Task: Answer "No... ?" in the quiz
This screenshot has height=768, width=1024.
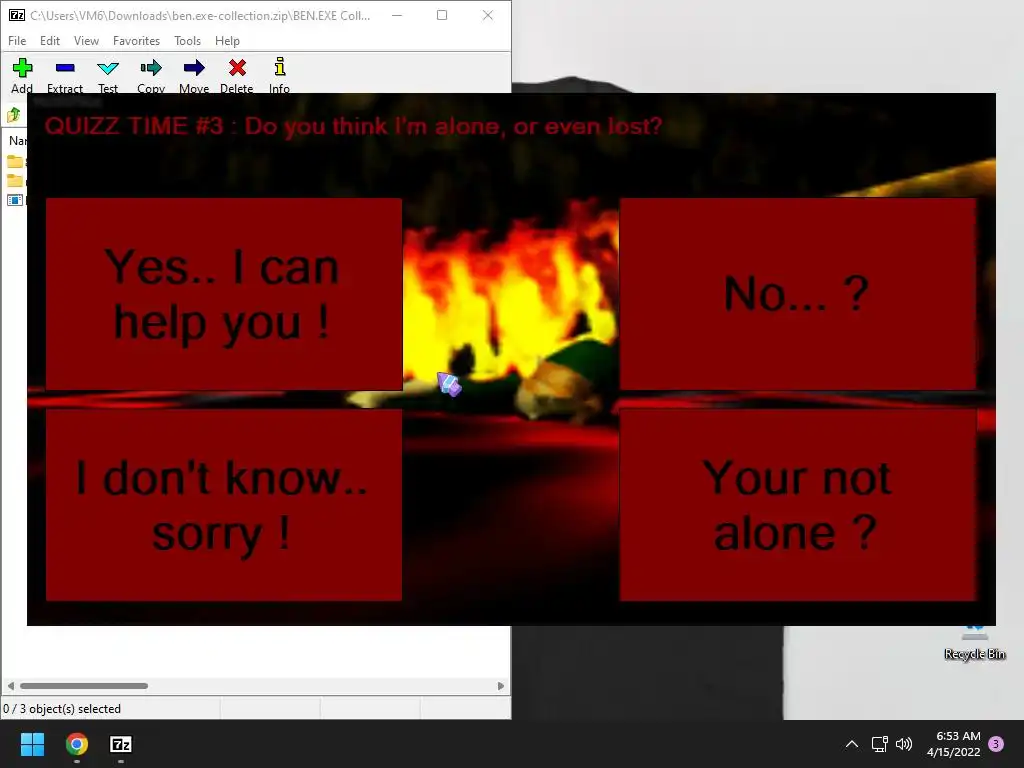Action: coord(797,294)
